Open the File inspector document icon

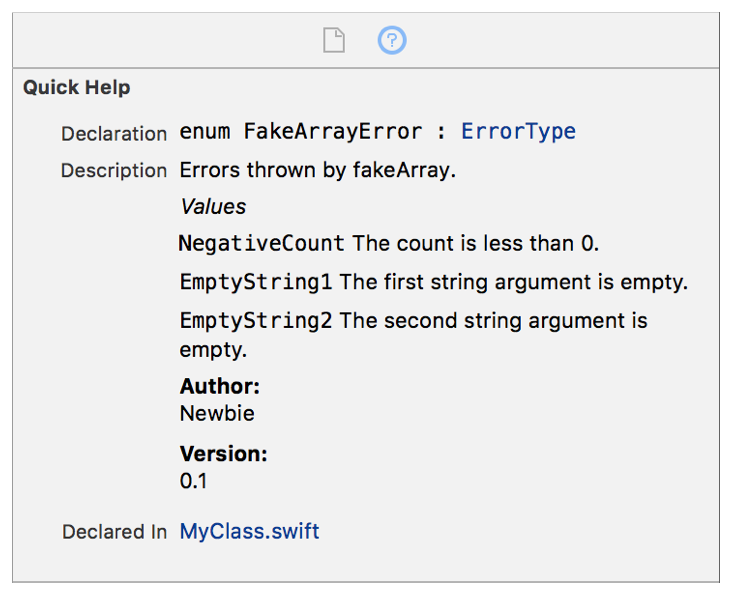(333, 41)
